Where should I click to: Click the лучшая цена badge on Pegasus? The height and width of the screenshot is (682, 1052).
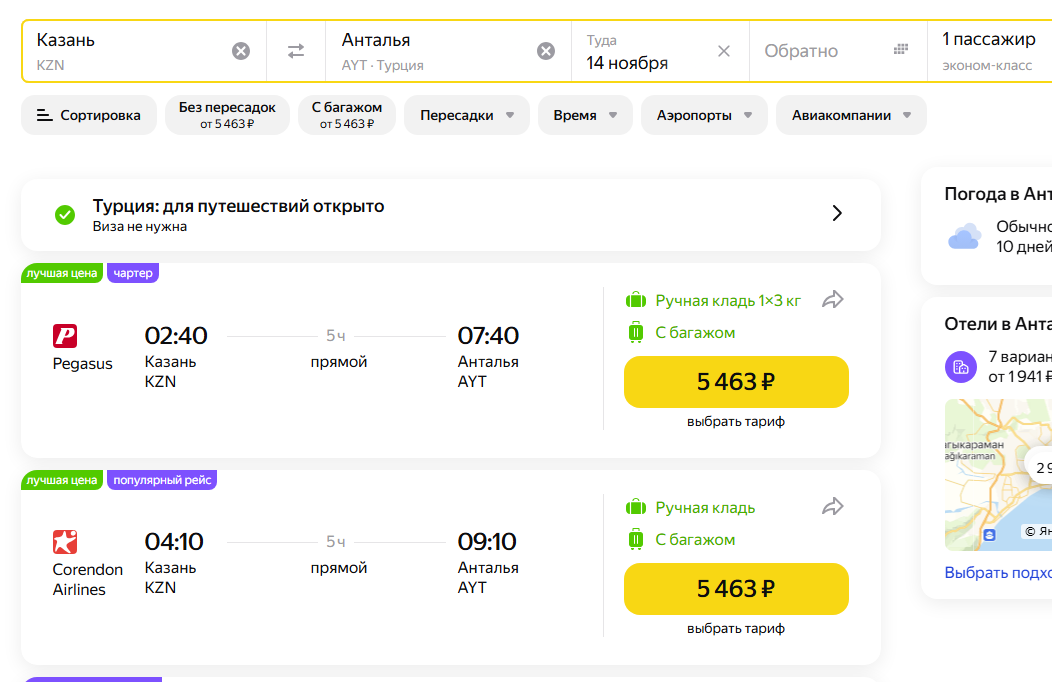click(x=62, y=273)
